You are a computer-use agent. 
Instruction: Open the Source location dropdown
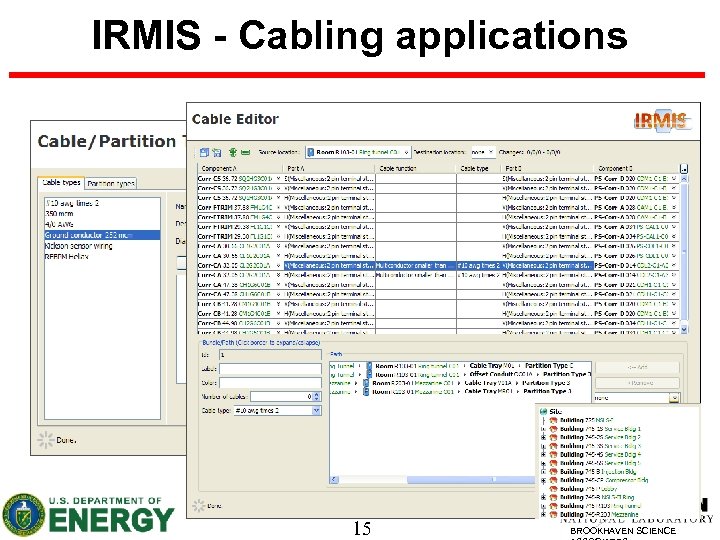click(x=406, y=152)
